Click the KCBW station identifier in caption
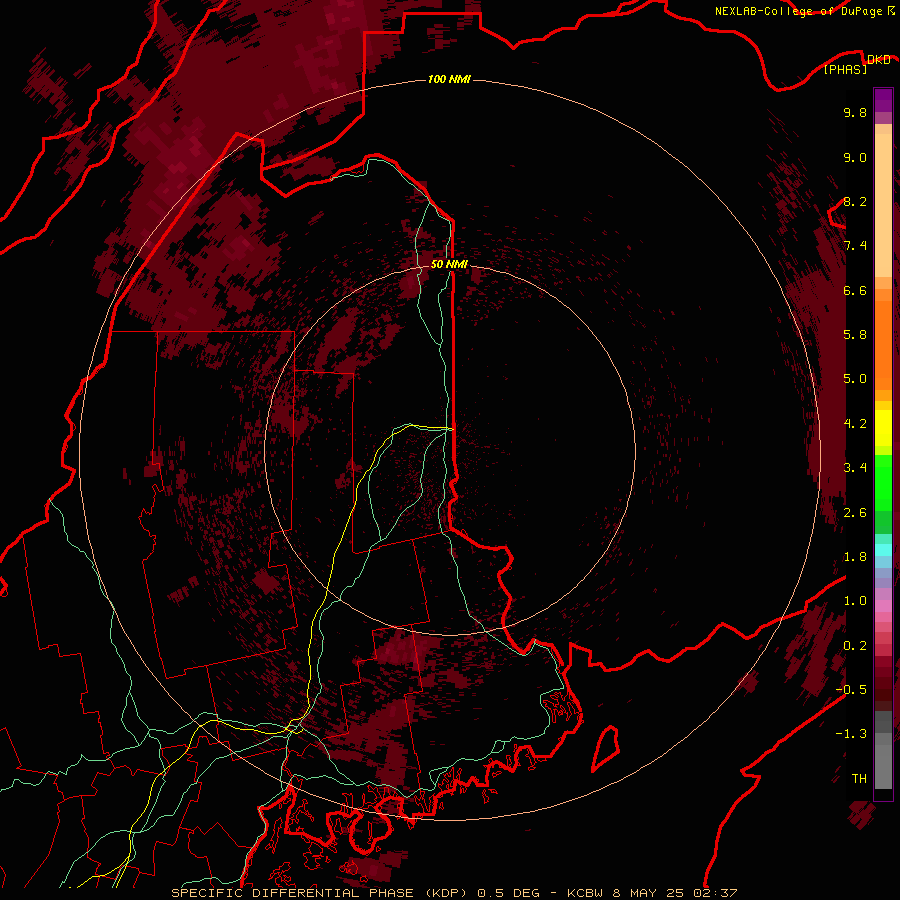 (585, 893)
